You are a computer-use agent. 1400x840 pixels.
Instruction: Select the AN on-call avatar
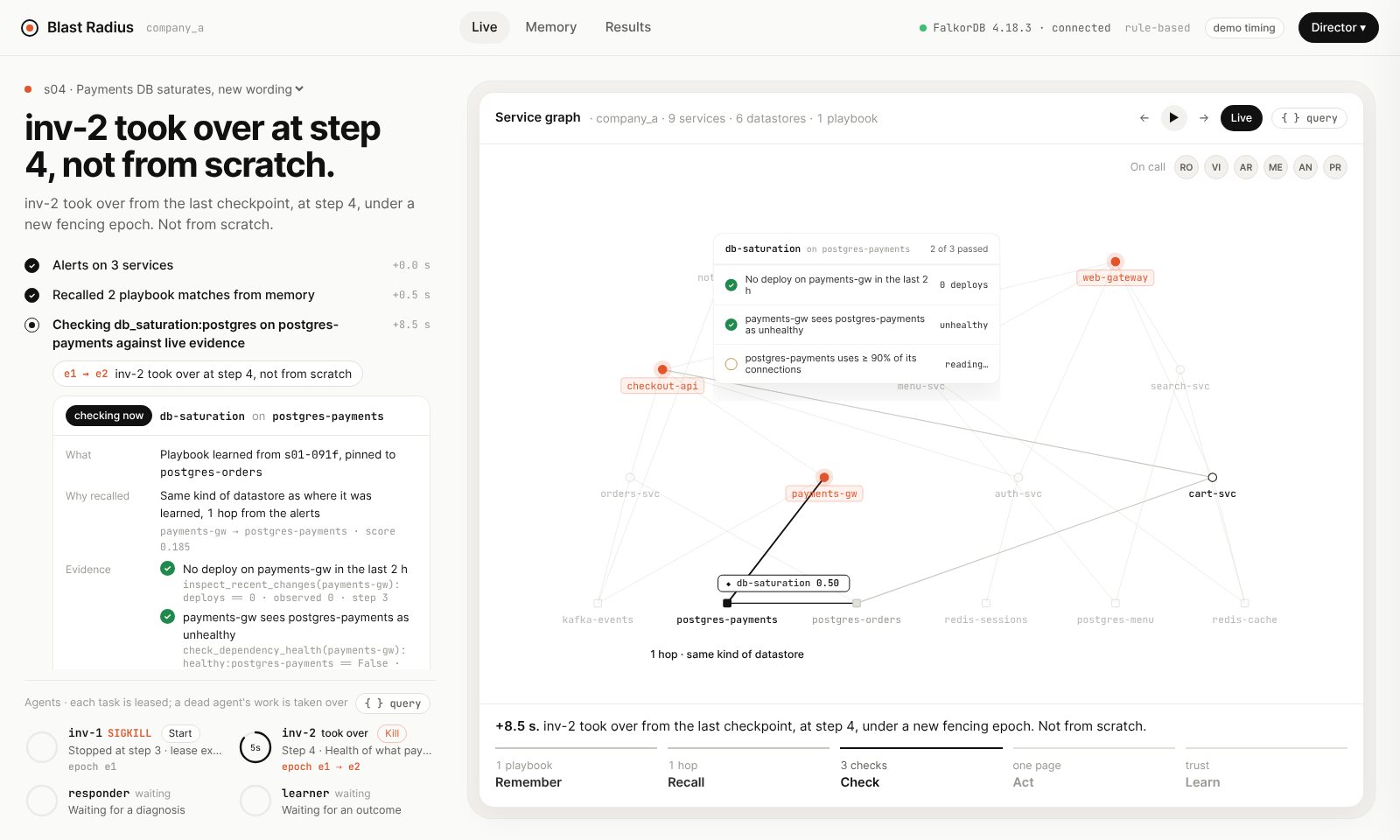coord(1305,167)
